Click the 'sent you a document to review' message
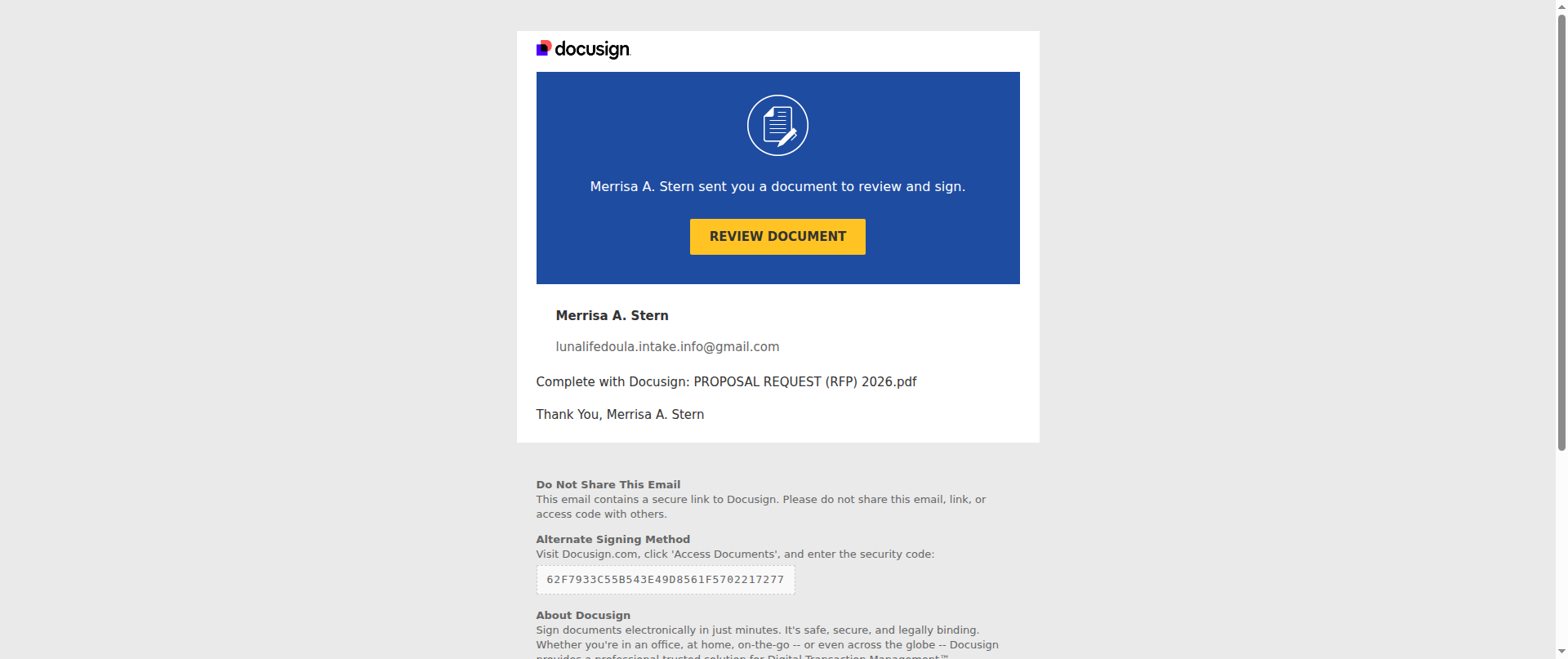This screenshot has width=1568, height=659. [777, 187]
